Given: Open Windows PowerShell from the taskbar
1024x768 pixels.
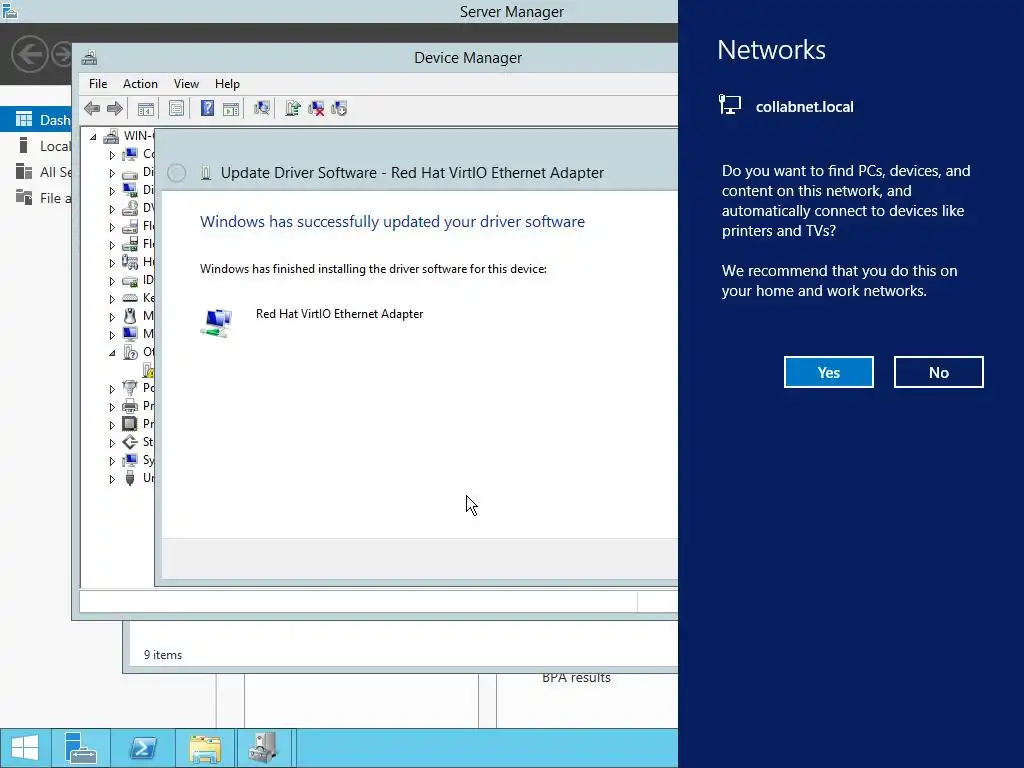Looking at the screenshot, I should 143,748.
